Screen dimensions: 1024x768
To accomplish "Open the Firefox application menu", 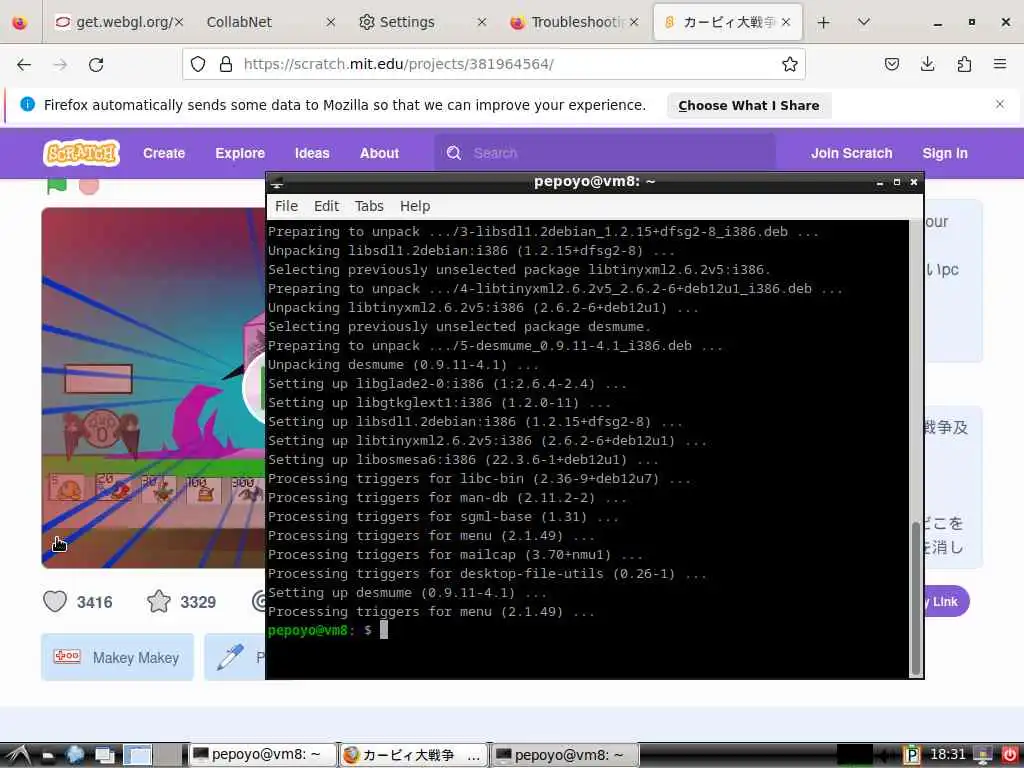I will tap(1000, 64).
